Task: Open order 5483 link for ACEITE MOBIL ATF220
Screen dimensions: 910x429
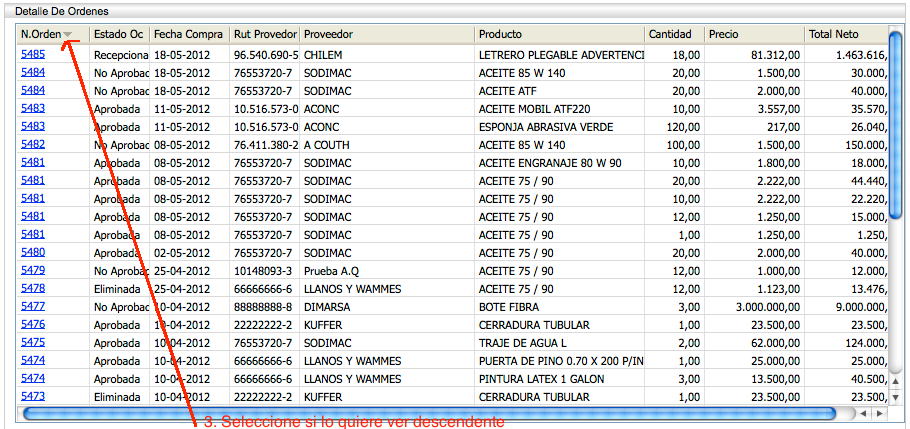Action: (x=33, y=108)
